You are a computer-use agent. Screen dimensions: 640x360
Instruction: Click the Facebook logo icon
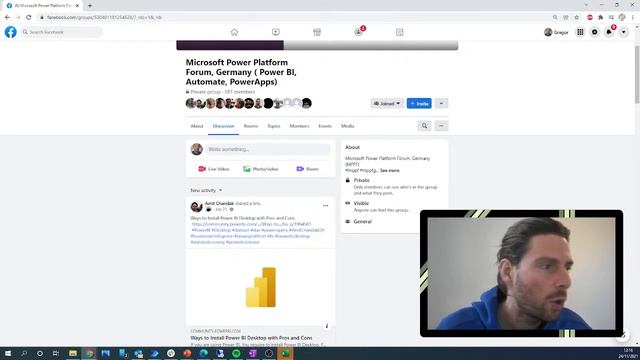coord(11,32)
